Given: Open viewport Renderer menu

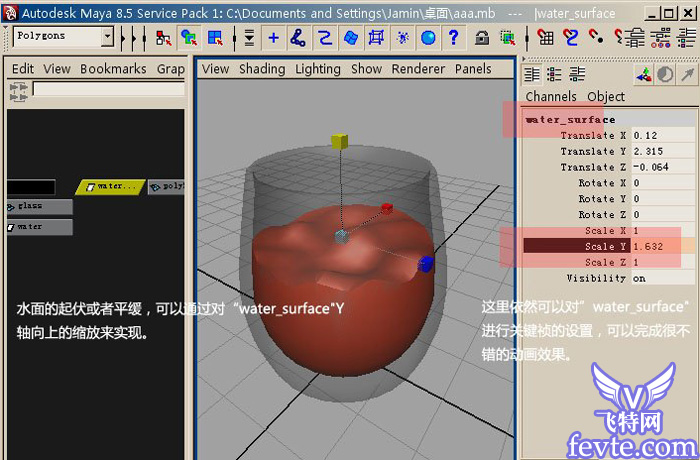Looking at the screenshot, I should [418, 69].
